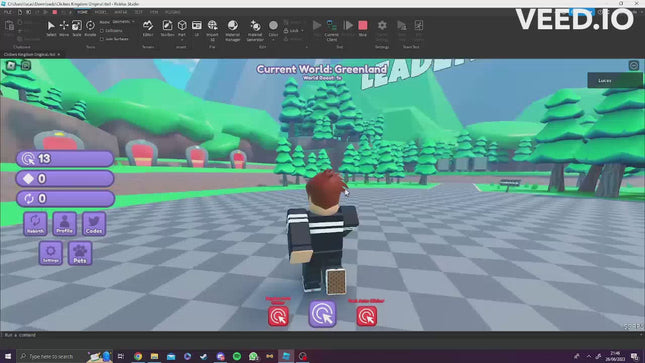Open the Material Manager
Screen dimensions: 645x363
point(232,30)
